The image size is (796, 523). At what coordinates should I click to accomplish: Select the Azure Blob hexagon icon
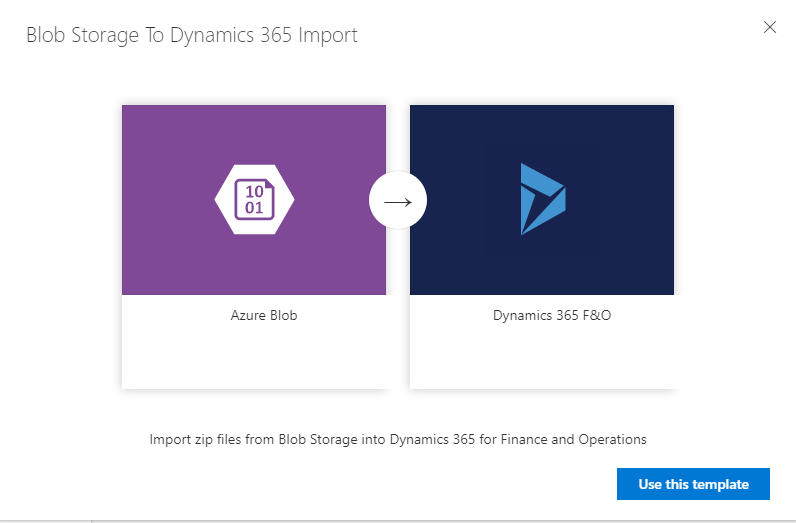click(254, 200)
